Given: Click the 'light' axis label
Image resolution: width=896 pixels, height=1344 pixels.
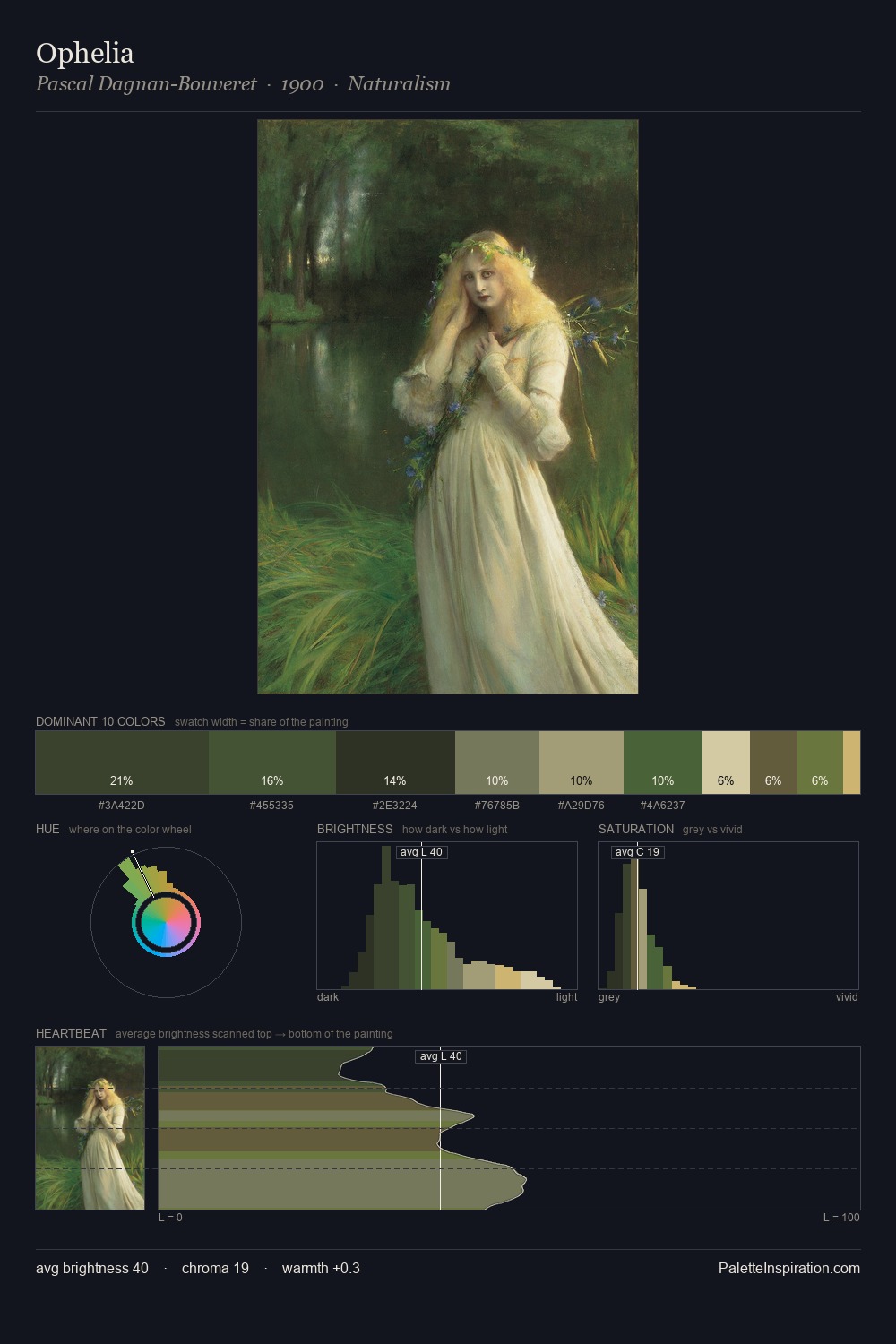Looking at the screenshot, I should coord(566,997).
